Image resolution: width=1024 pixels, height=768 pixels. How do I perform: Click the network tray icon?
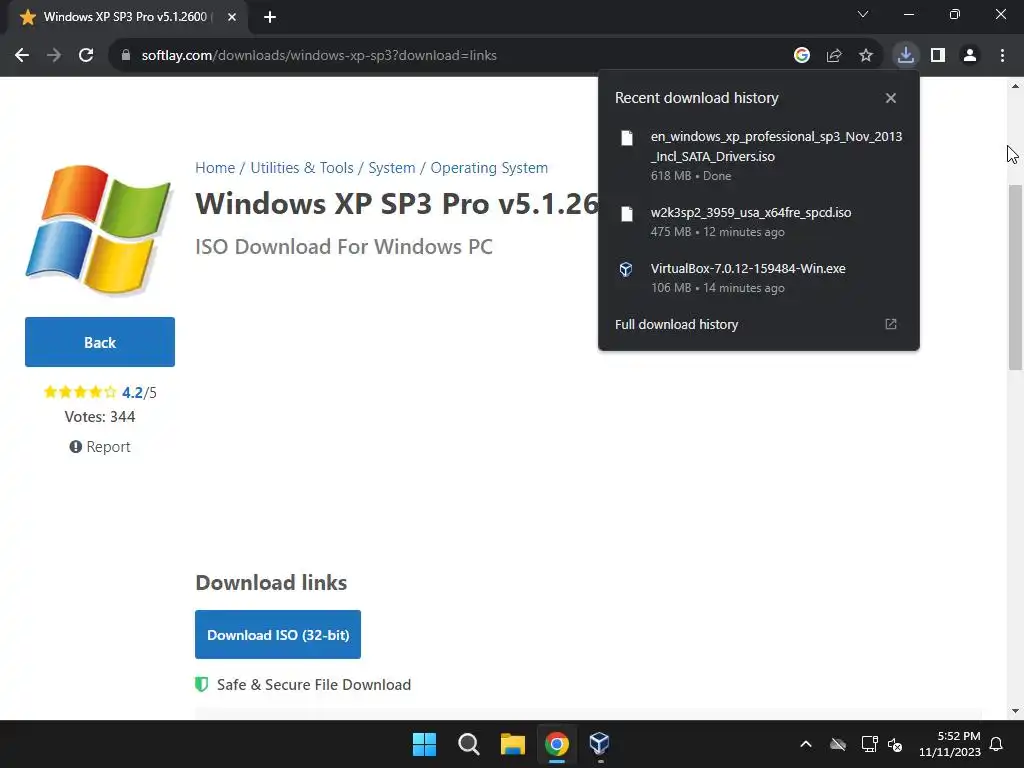[x=869, y=744]
